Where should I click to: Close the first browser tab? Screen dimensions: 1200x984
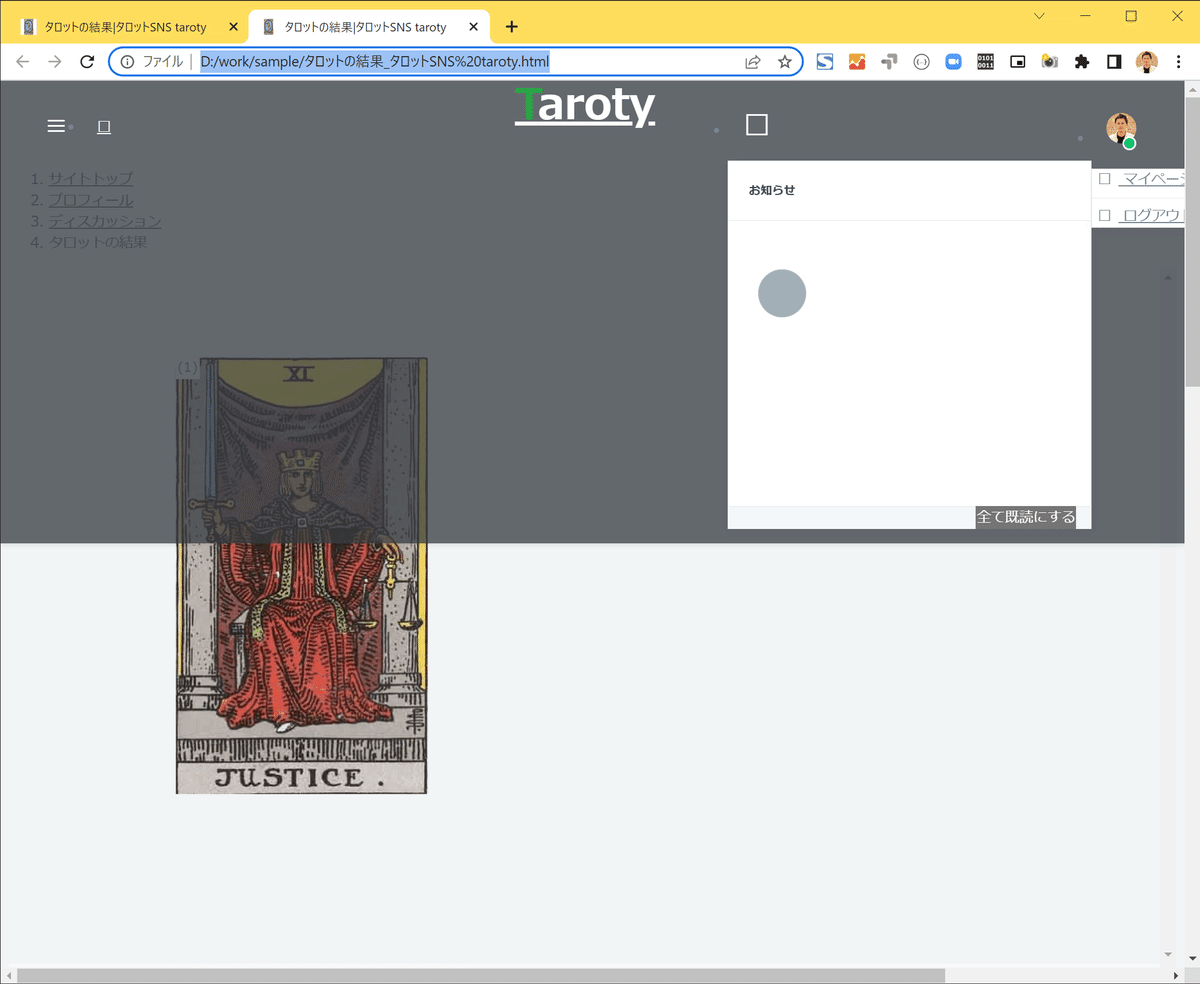(233, 27)
